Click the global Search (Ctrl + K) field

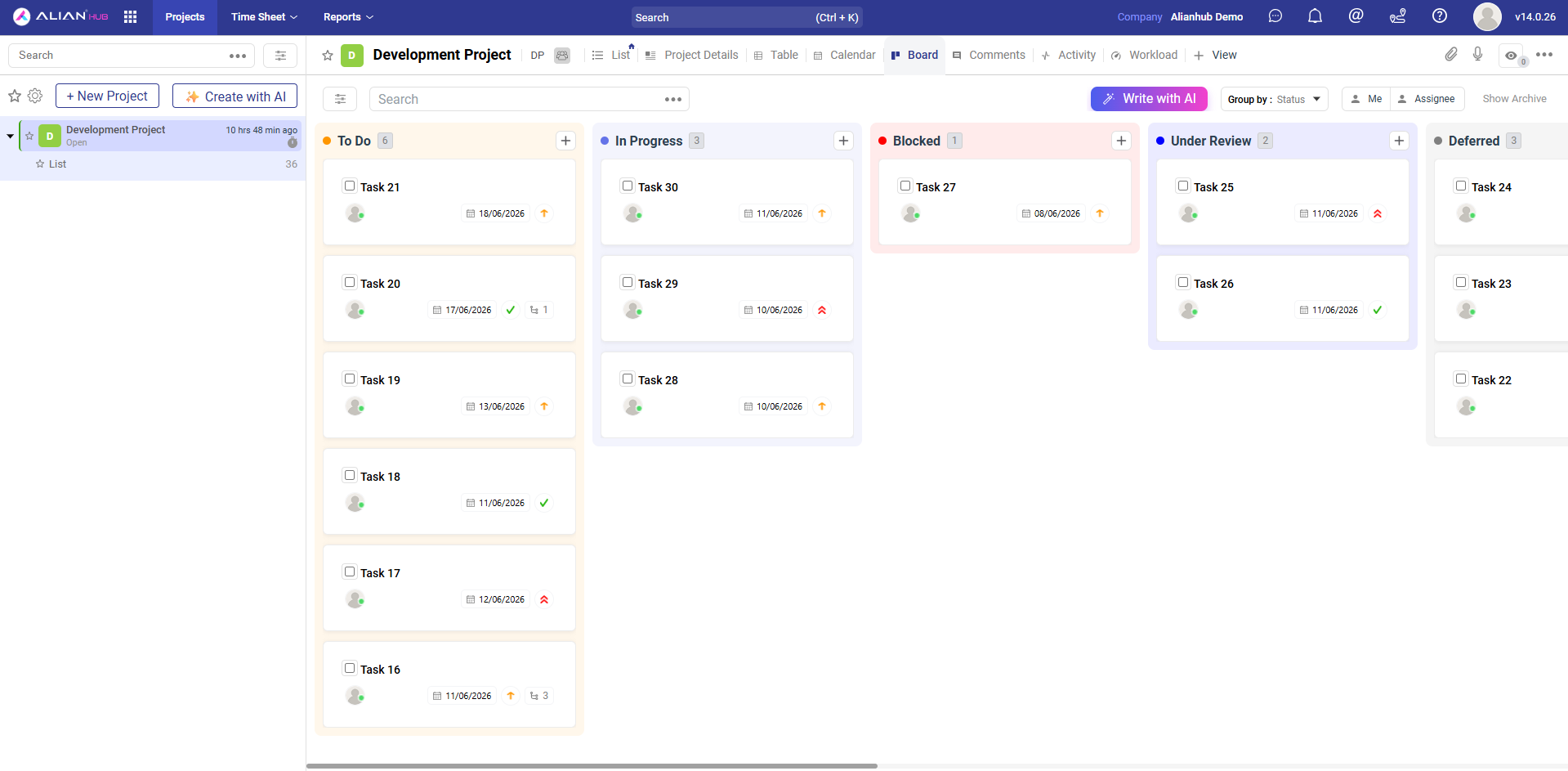click(747, 17)
